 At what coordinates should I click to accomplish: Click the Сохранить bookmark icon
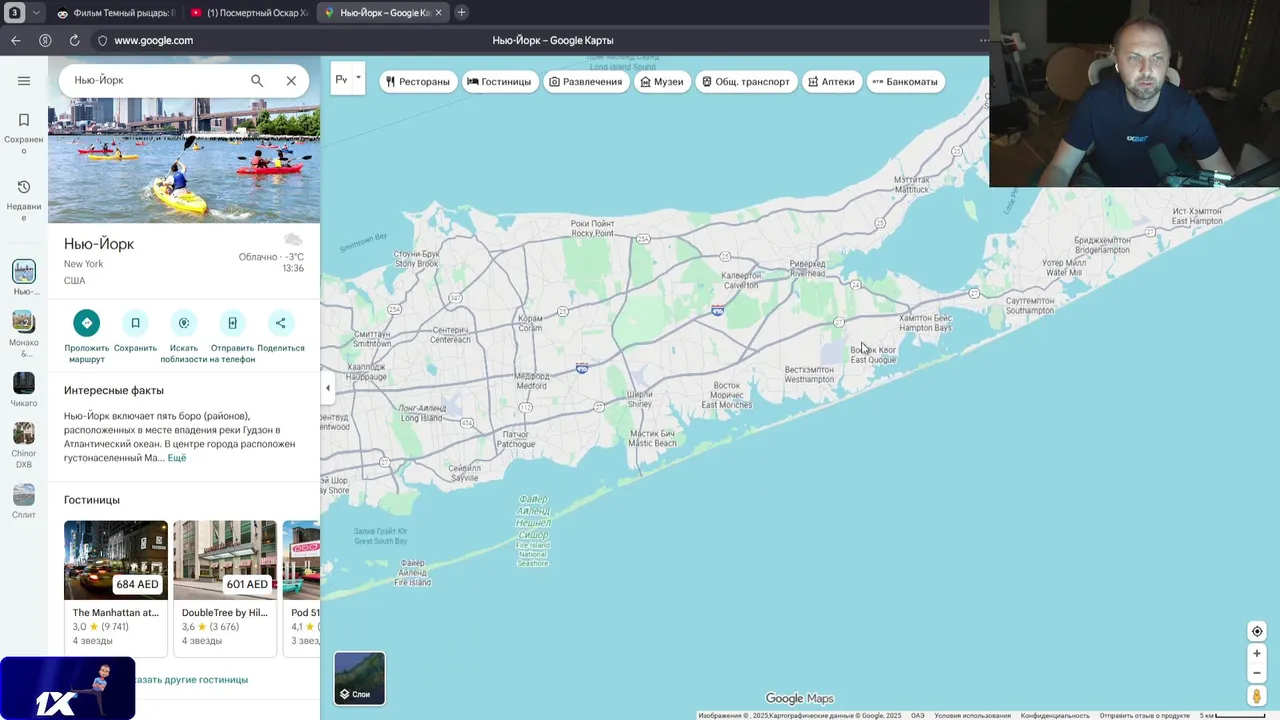click(x=135, y=323)
